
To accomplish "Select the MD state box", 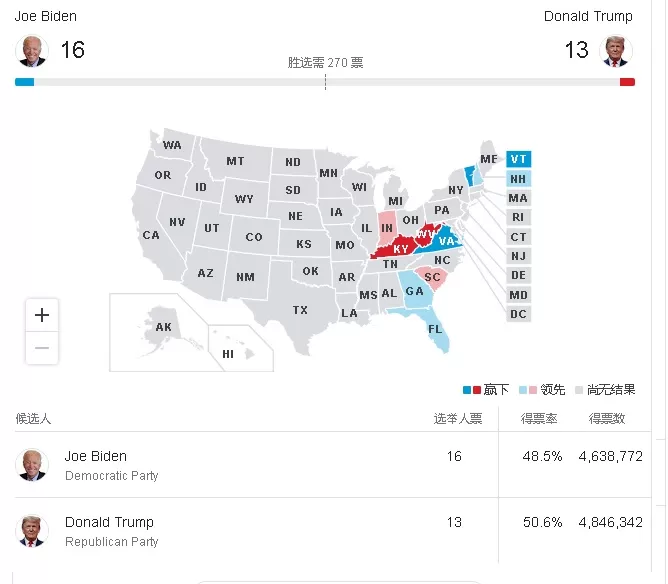I will (x=518, y=295).
